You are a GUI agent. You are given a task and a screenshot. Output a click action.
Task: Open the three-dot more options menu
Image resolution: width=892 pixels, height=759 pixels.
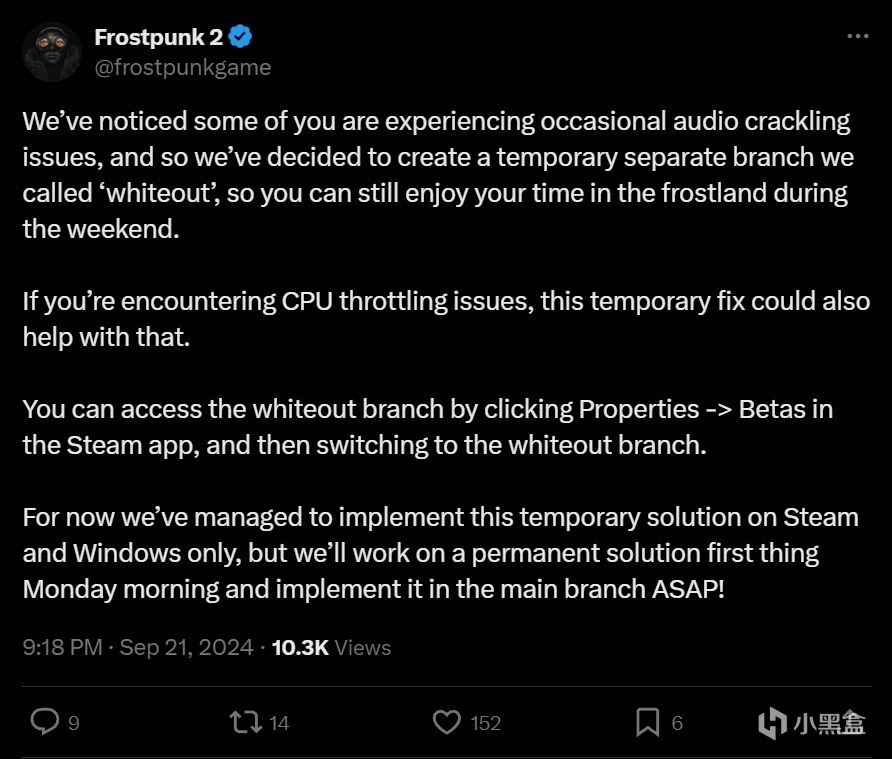tap(858, 36)
